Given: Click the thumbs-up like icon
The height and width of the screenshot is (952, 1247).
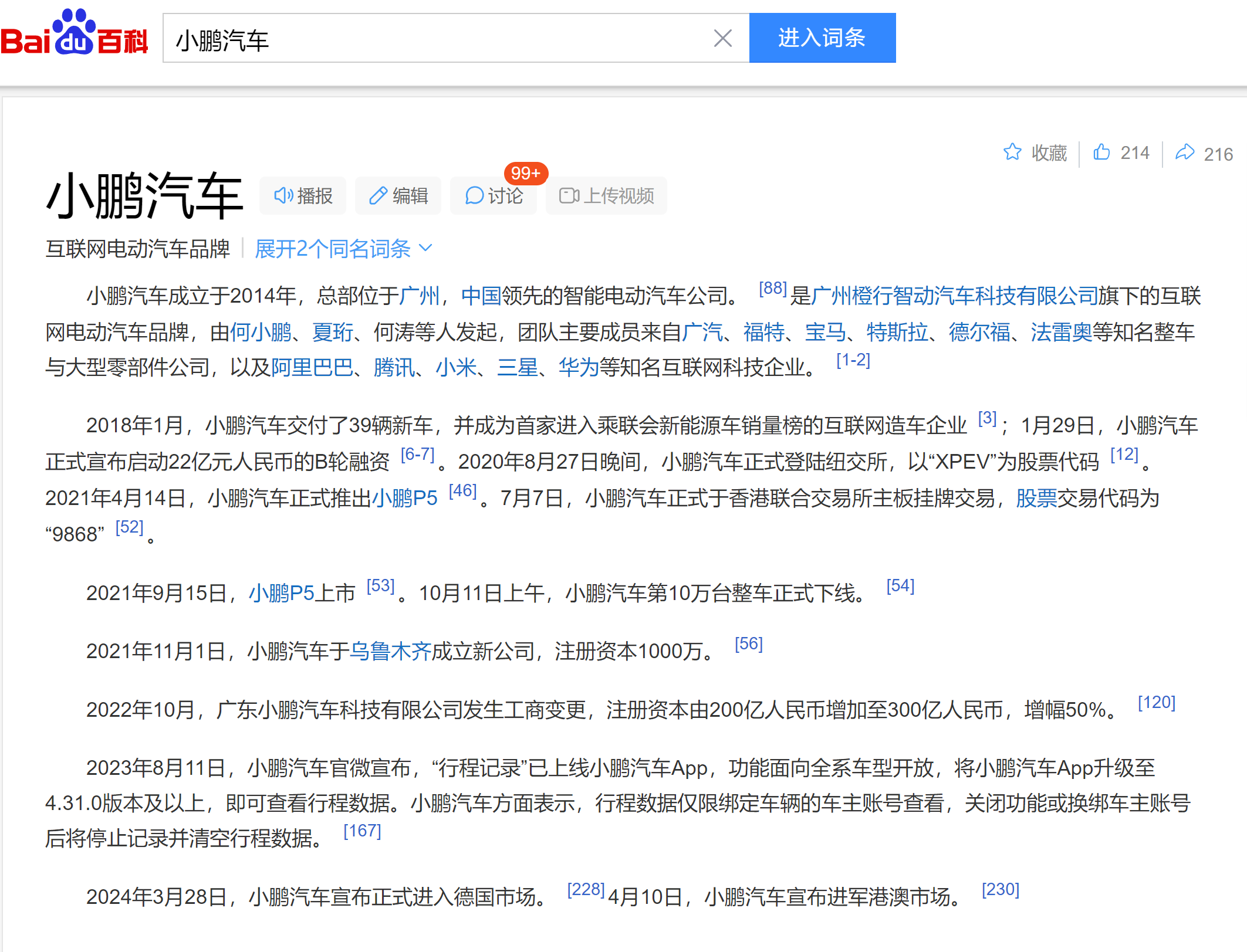Looking at the screenshot, I should pos(1101,152).
